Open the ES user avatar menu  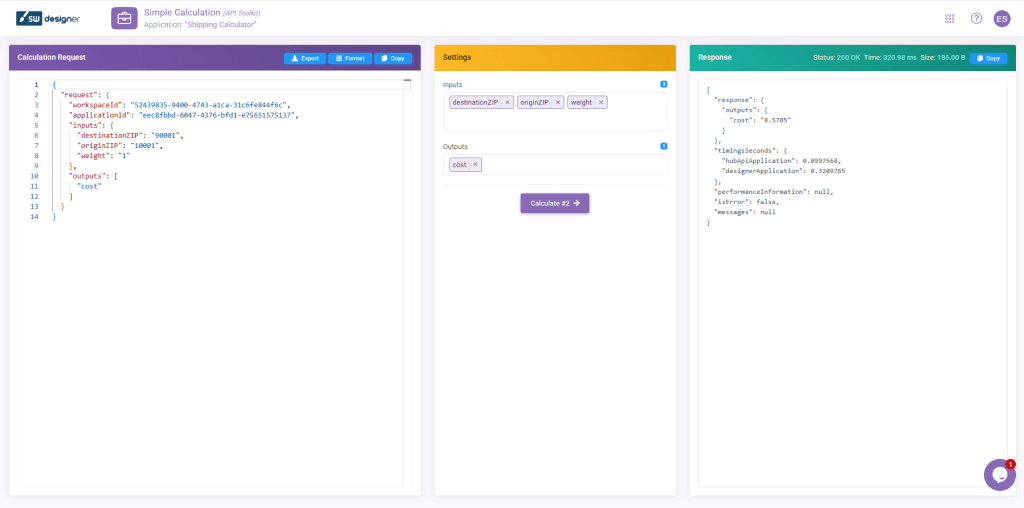(1002, 18)
